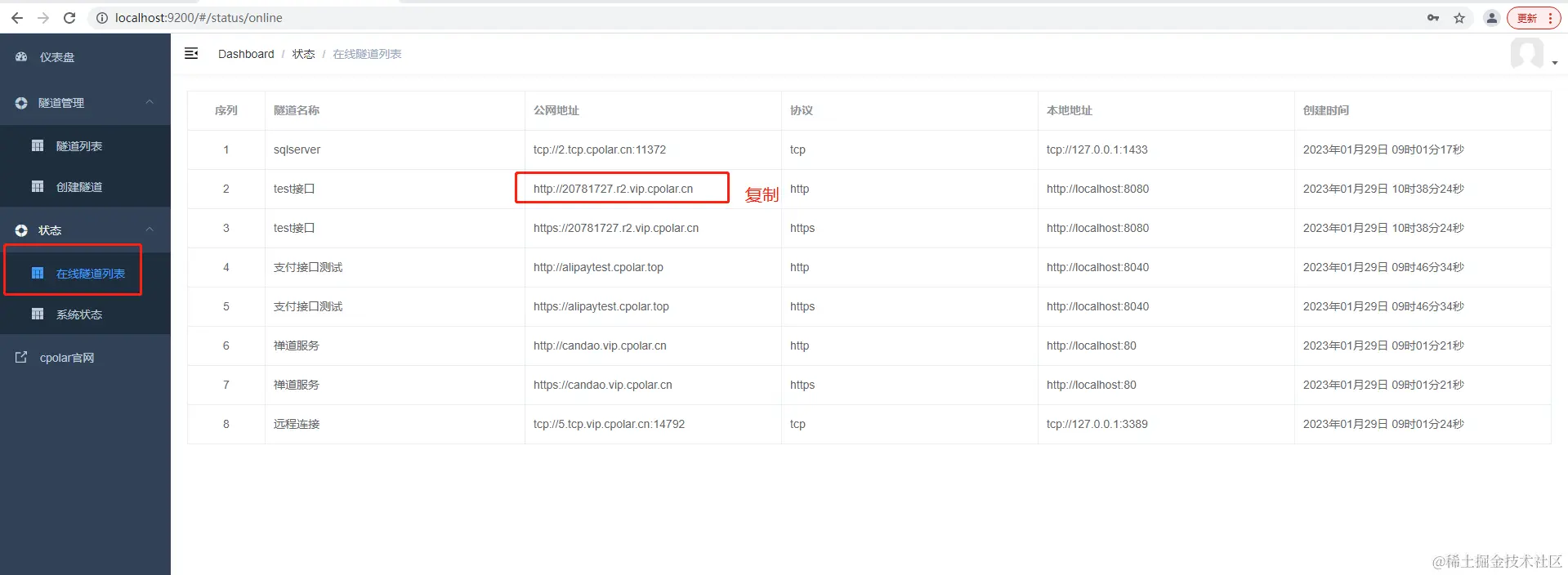Open cpolar官网 link in sidebar
The height and width of the screenshot is (575, 1568).
[x=85, y=358]
